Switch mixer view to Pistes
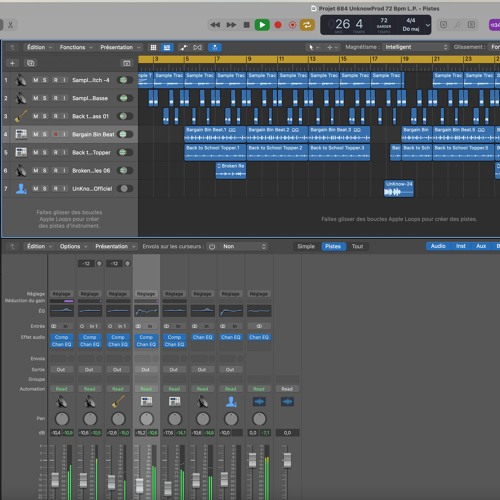 (x=333, y=246)
